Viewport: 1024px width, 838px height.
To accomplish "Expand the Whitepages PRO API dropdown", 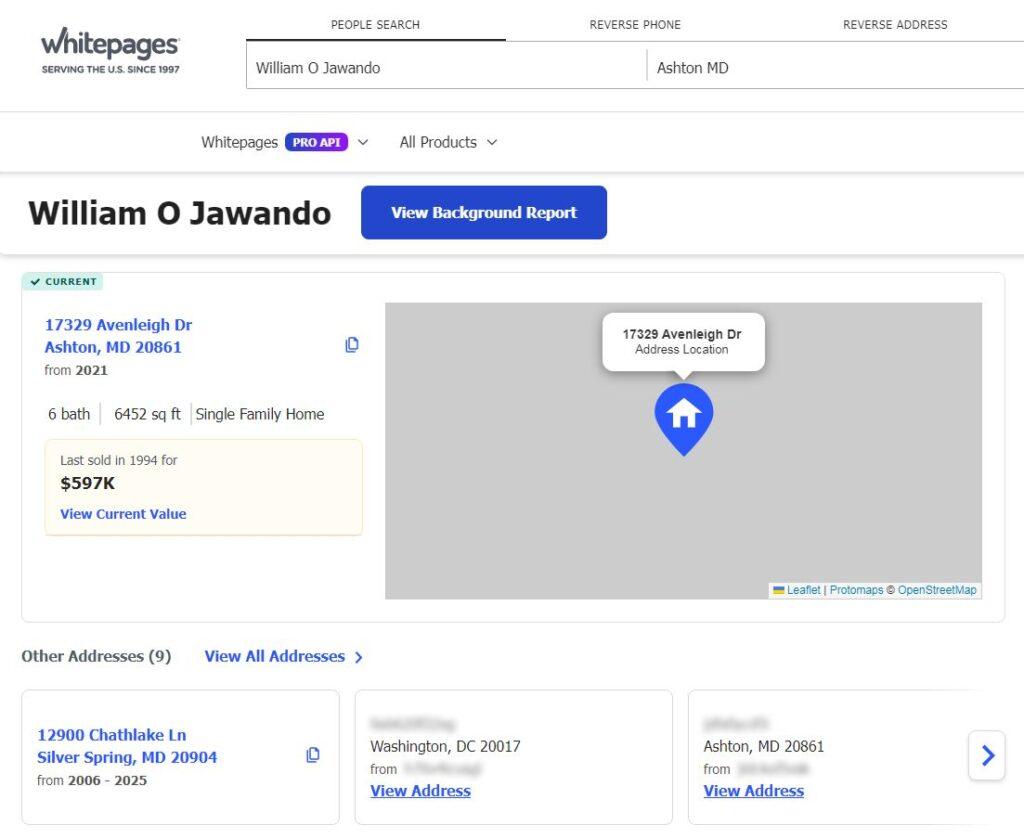I will click(x=363, y=142).
